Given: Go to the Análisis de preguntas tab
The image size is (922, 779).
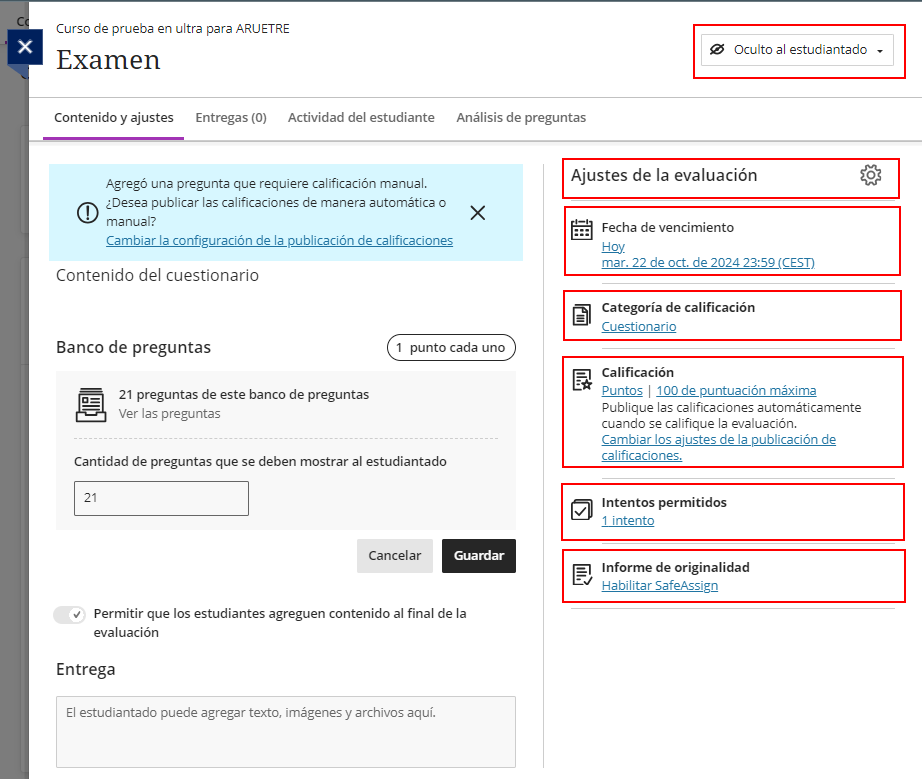Looking at the screenshot, I should pyautogui.click(x=521, y=118).
